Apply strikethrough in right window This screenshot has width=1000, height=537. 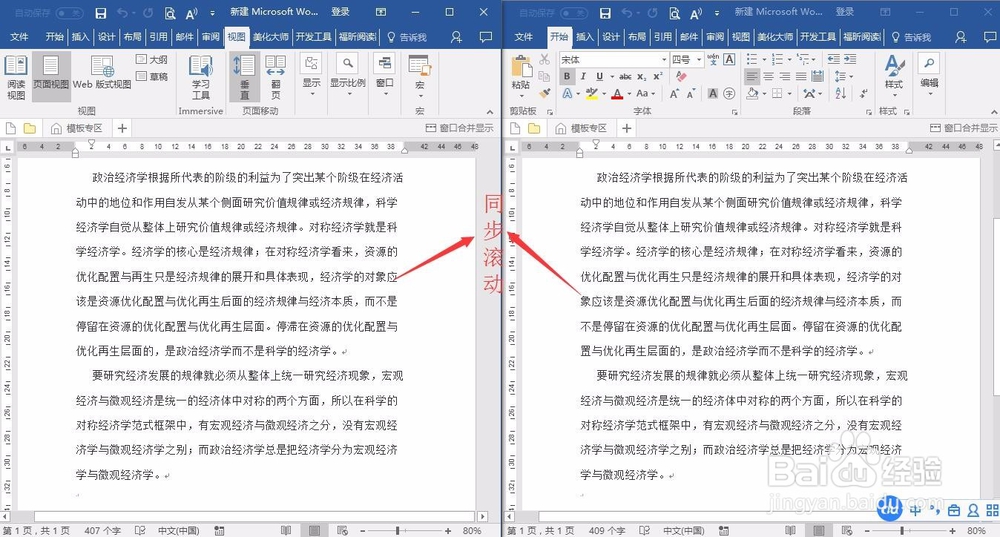click(625, 77)
